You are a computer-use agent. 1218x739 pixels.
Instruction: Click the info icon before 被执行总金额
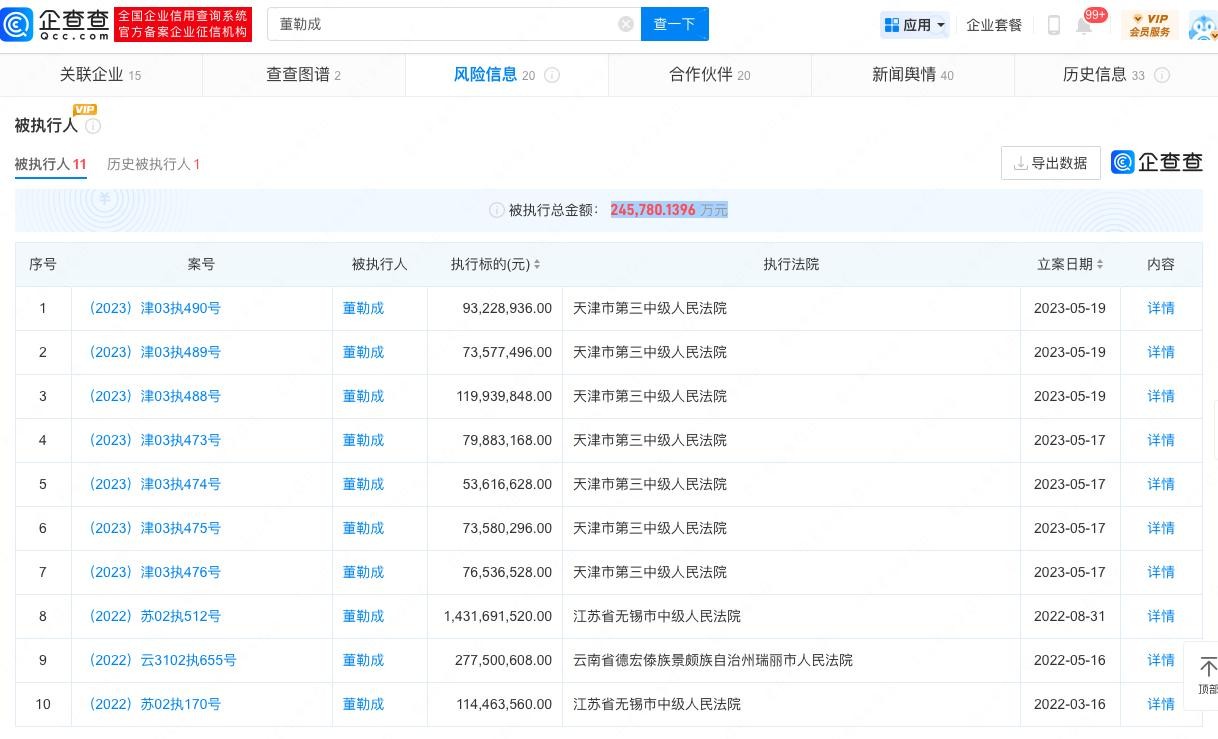point(496,210)
